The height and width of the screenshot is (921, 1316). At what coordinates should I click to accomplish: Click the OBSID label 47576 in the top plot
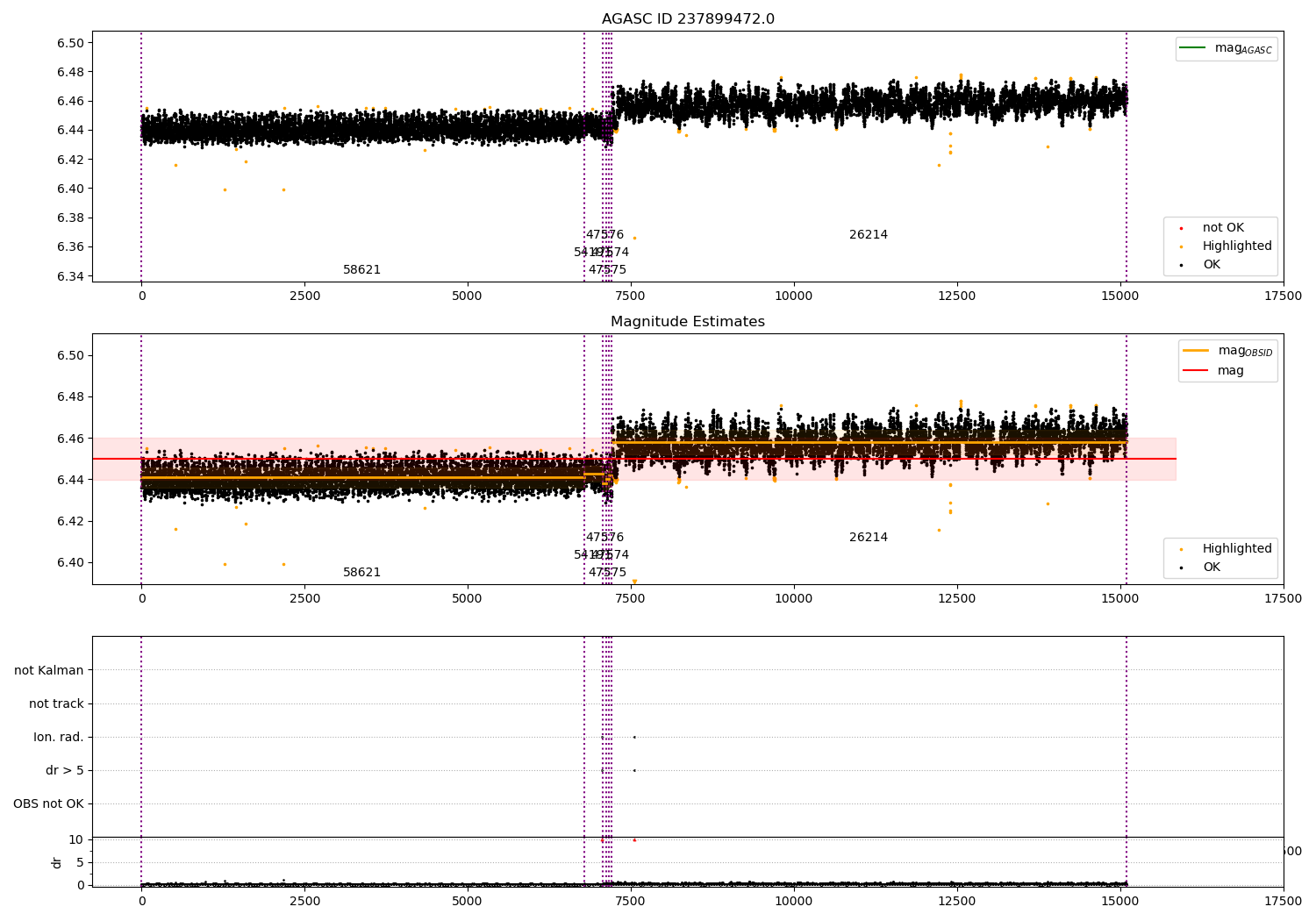(605, 235)
